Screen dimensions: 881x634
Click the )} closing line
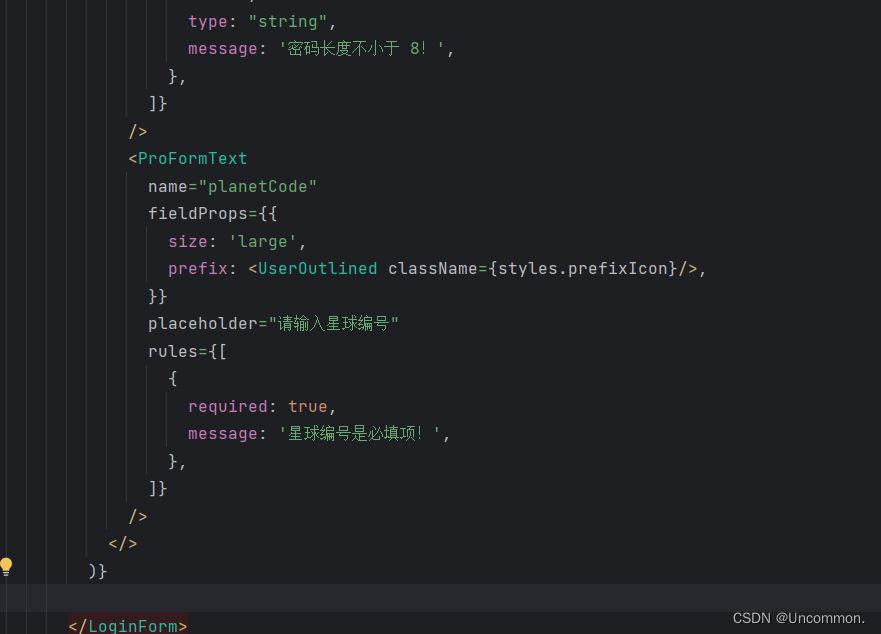coord(97,571)
